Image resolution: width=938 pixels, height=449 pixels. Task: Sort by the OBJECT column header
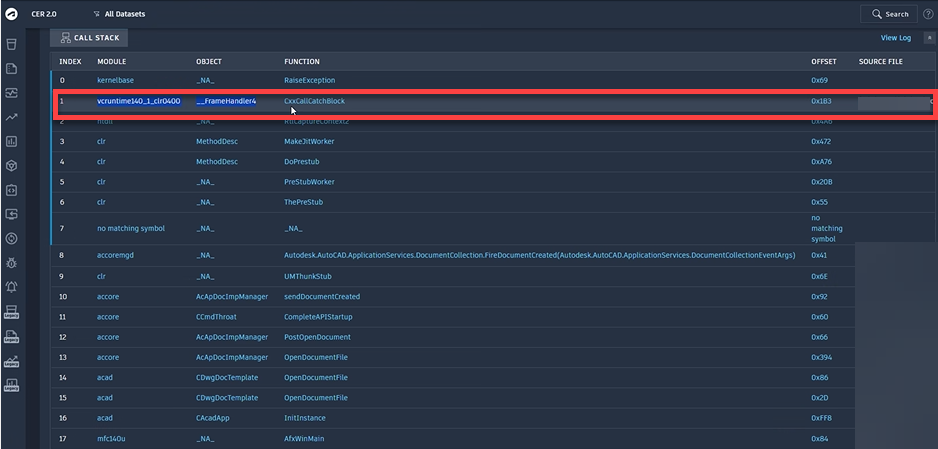pos(209,62)
